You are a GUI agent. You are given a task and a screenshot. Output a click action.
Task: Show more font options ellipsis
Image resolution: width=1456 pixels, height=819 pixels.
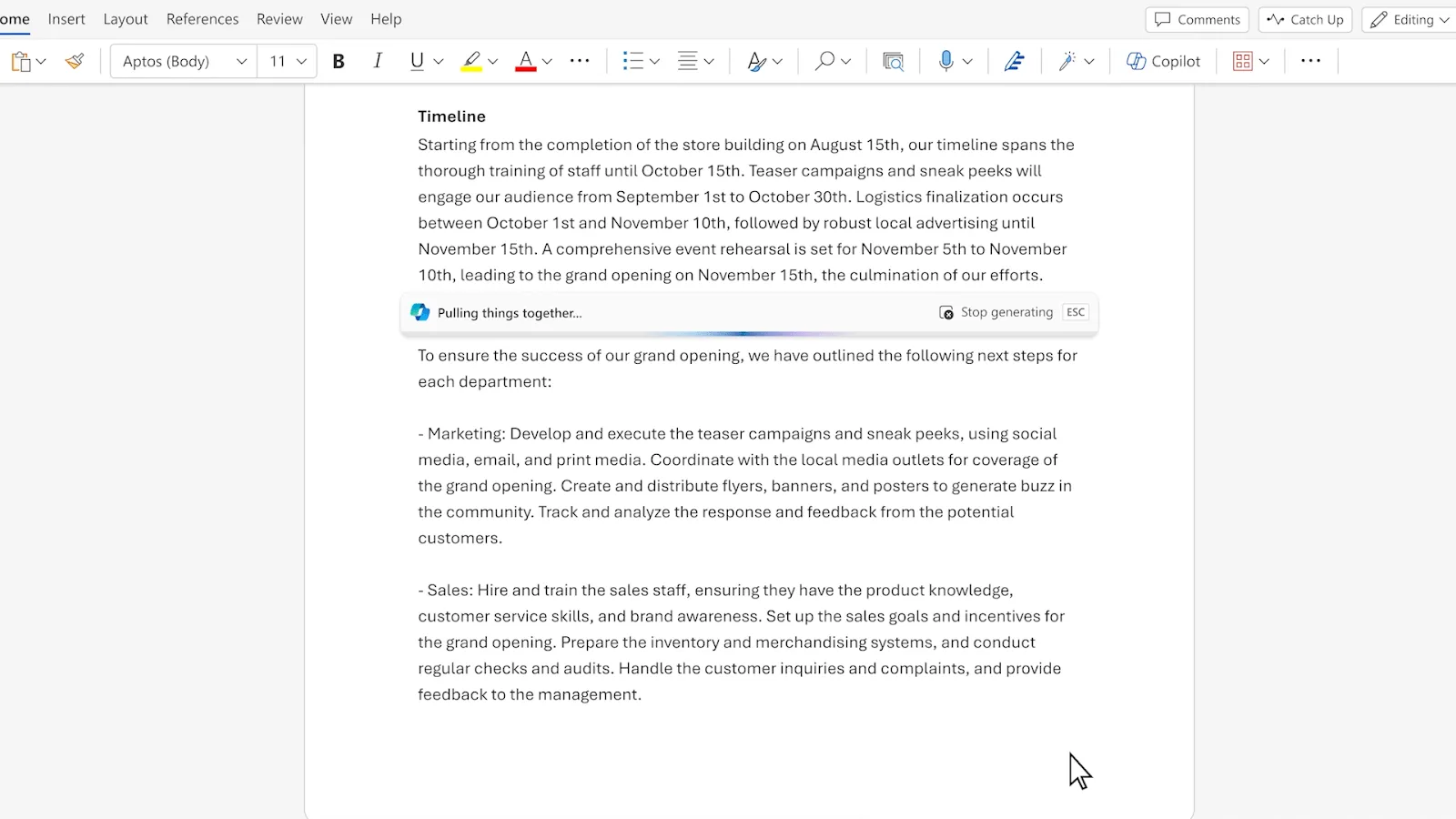click(580, 61)
